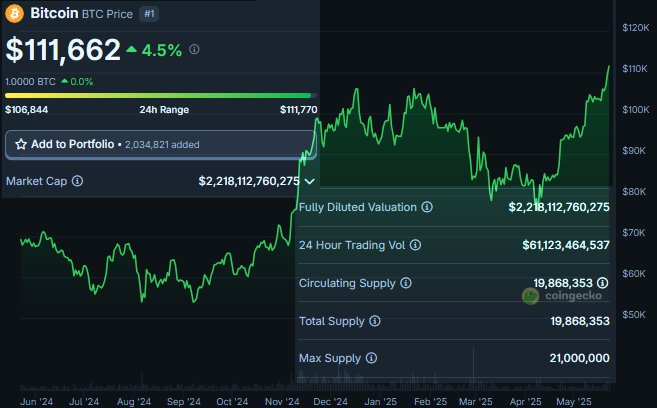Screen dimensions: 657x408
Task: Click the Feb '25 date axis label
Action: click(430, 402)
